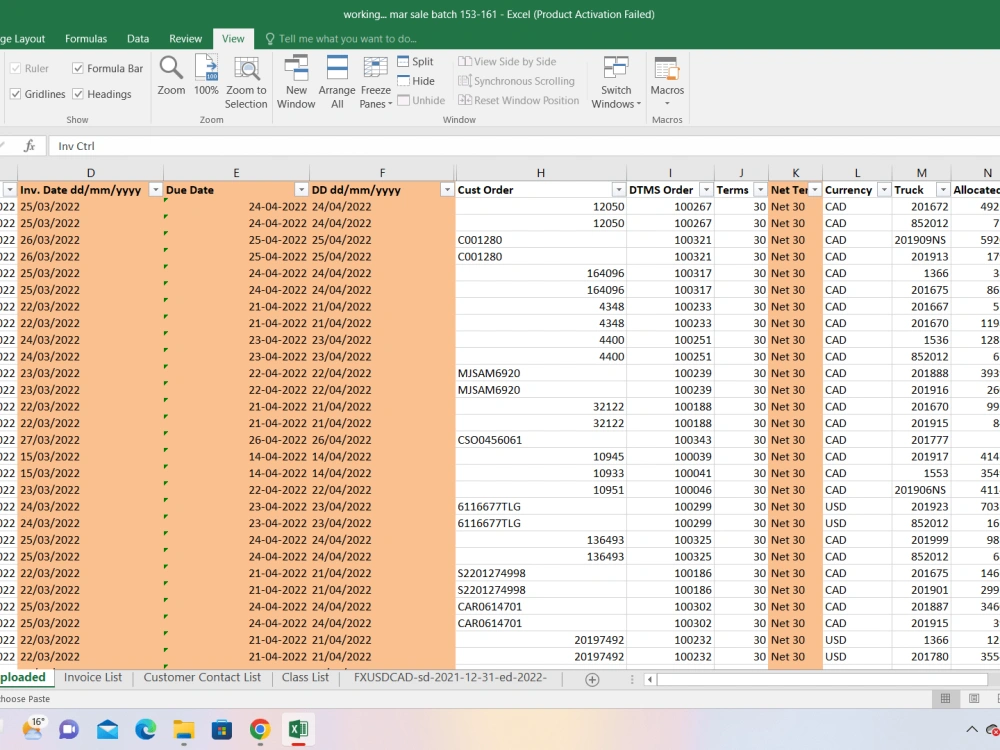Select the truck cell 201909NS
This screenshot has width=1000, height=750.
[x=921, y=240]
